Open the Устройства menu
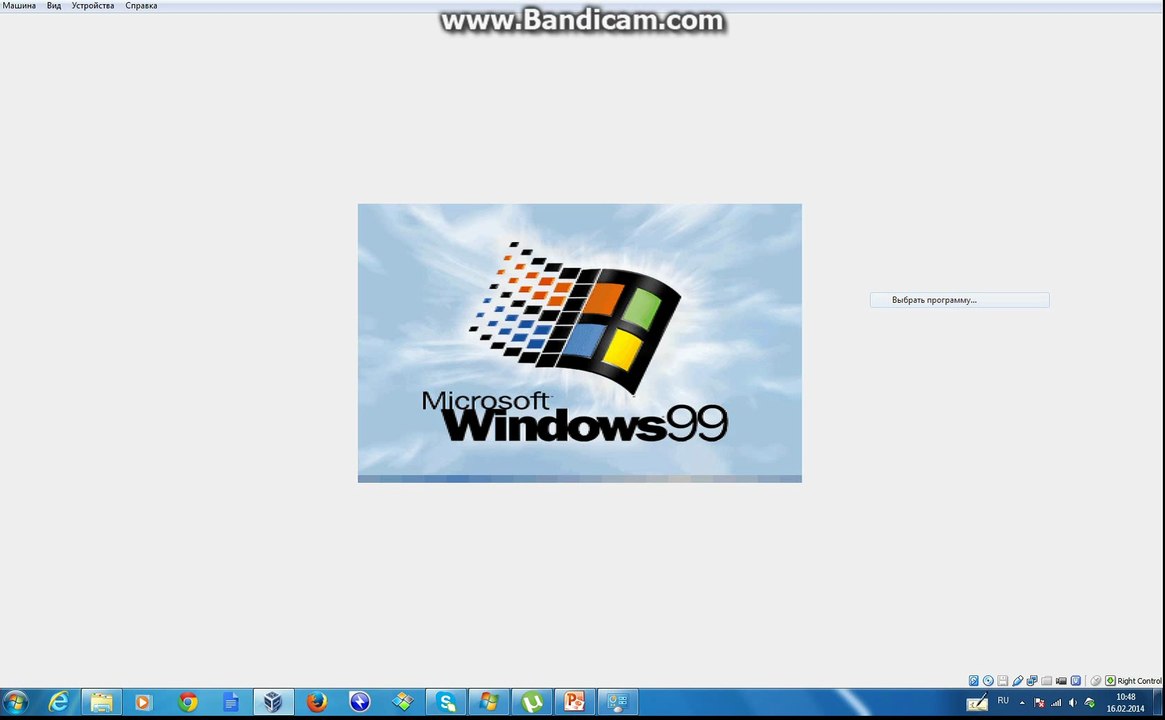 point(93,5)
